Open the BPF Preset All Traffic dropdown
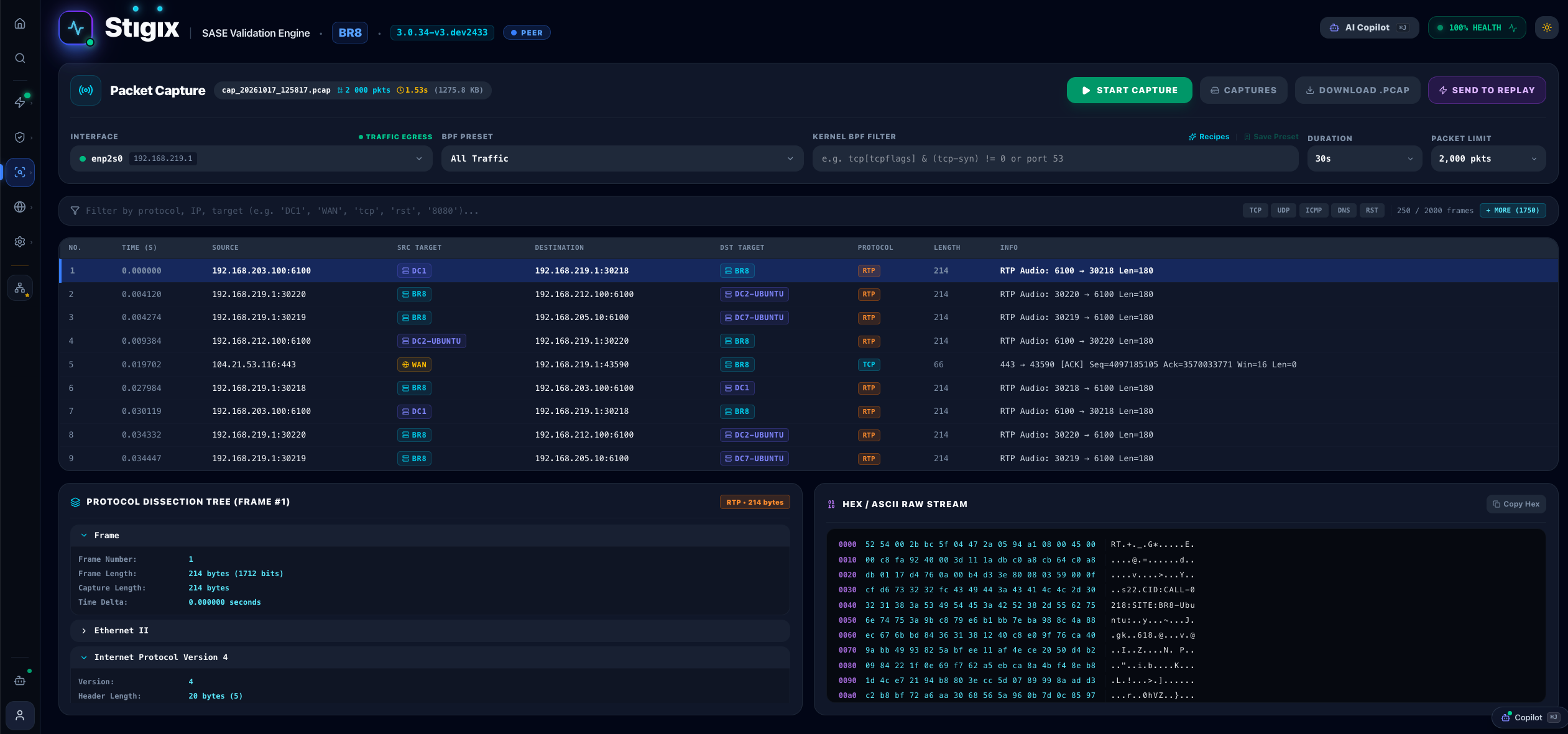 [x=622, y=158]
